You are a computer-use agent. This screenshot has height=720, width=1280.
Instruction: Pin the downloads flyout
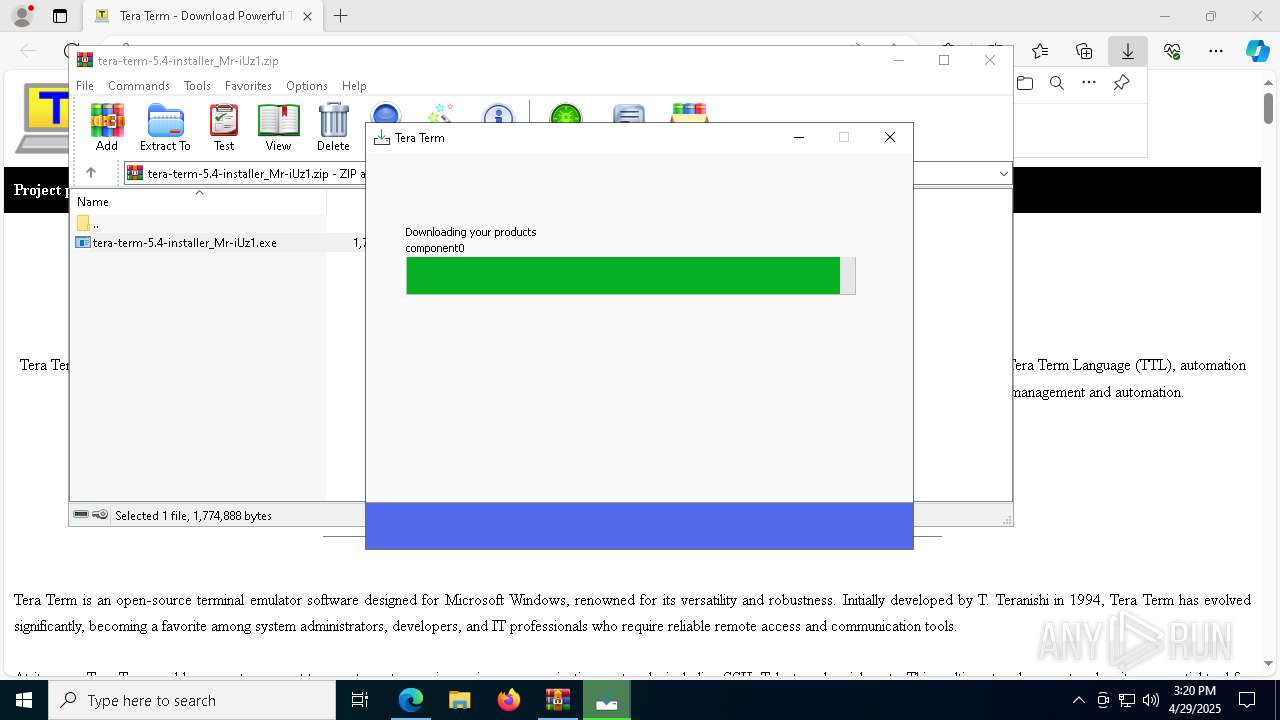[1121, 83]
